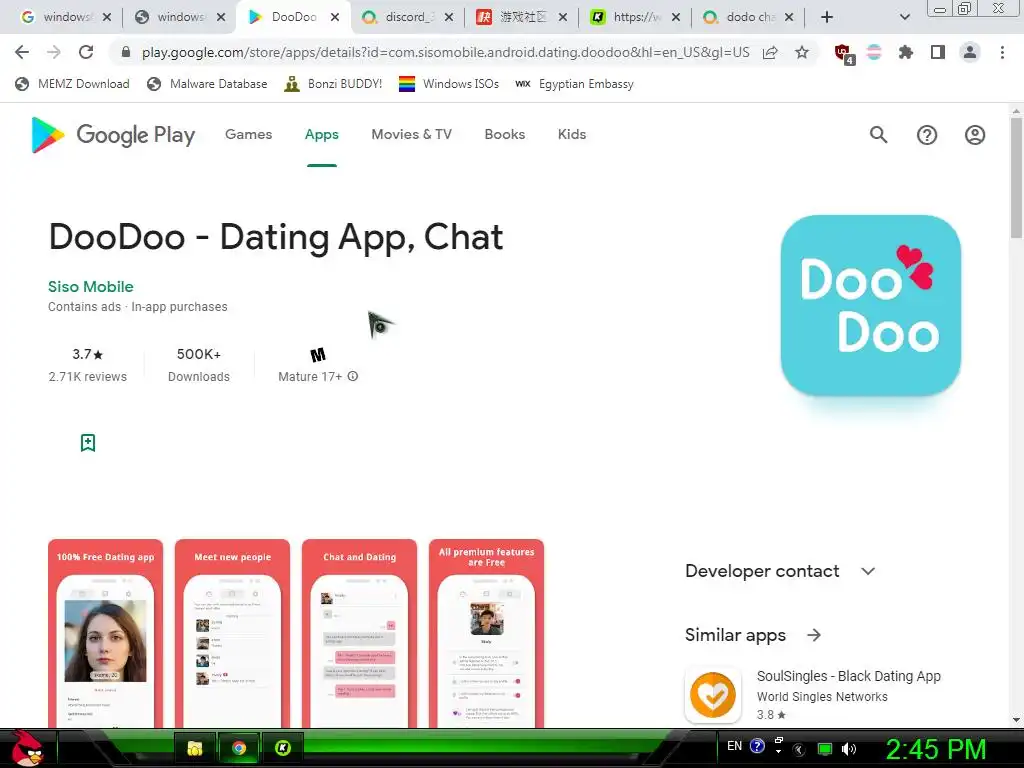Toggle the browser side panel
The width and height of the screenshot is (1024, 768).
tap(938, 52)
